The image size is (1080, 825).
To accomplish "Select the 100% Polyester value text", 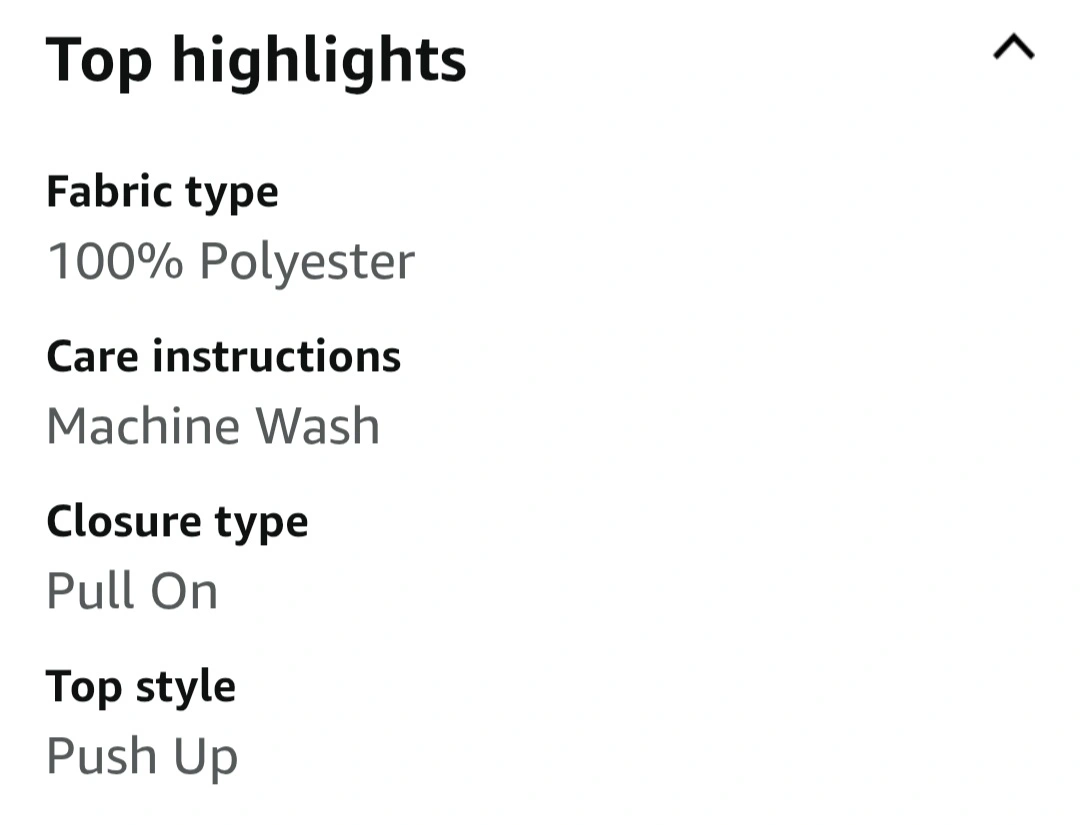I will 230,262.
